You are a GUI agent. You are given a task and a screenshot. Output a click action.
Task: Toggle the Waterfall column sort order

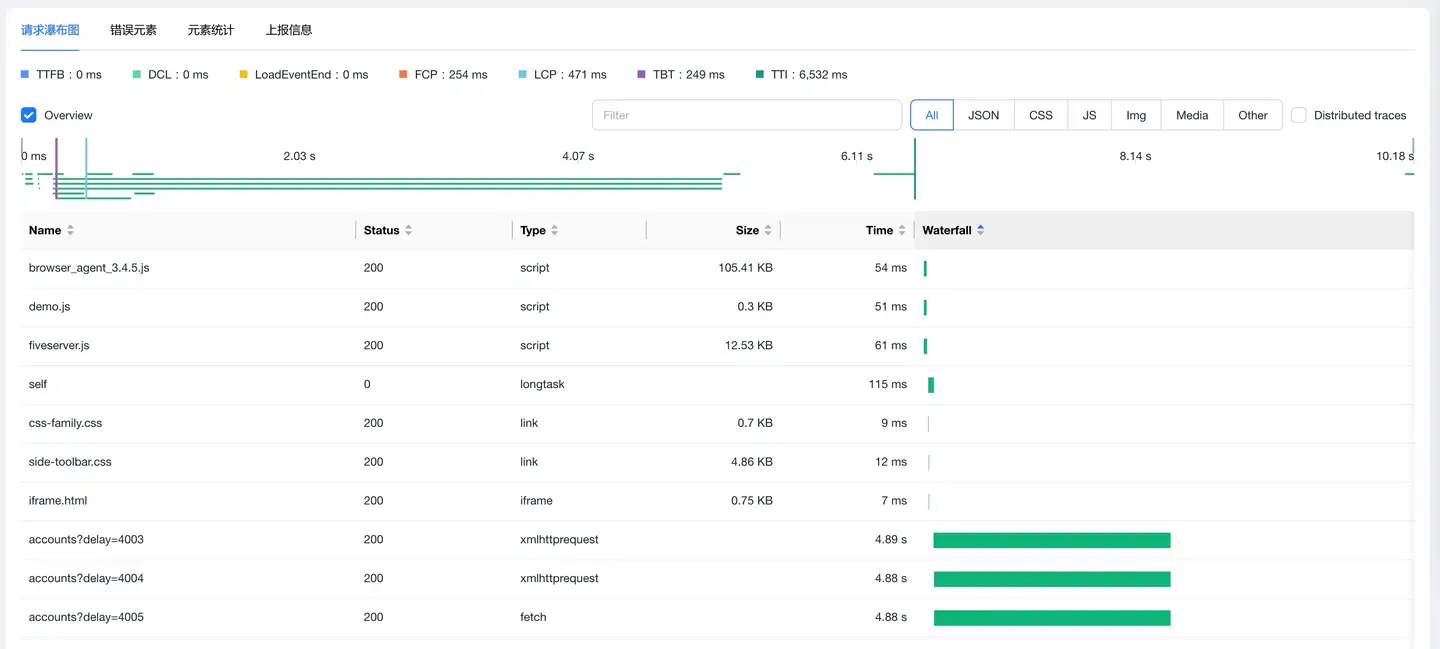click(980, 230)
